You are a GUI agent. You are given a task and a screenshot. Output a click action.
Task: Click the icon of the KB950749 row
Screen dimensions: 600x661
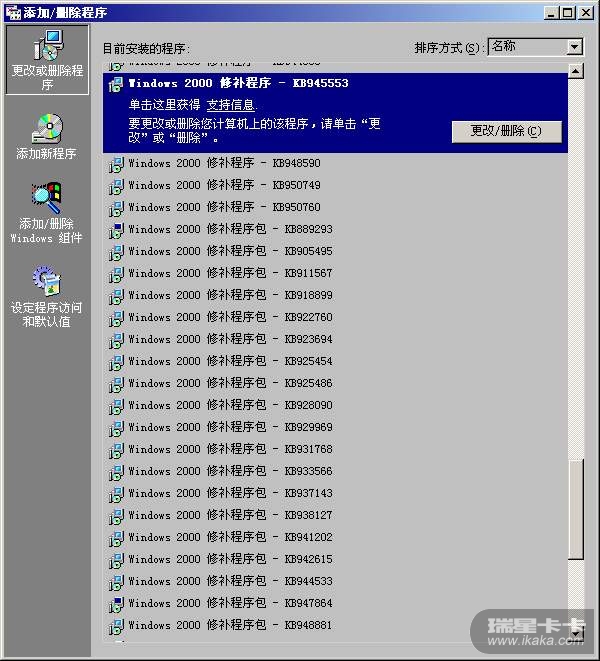click(x=116, y=186)
